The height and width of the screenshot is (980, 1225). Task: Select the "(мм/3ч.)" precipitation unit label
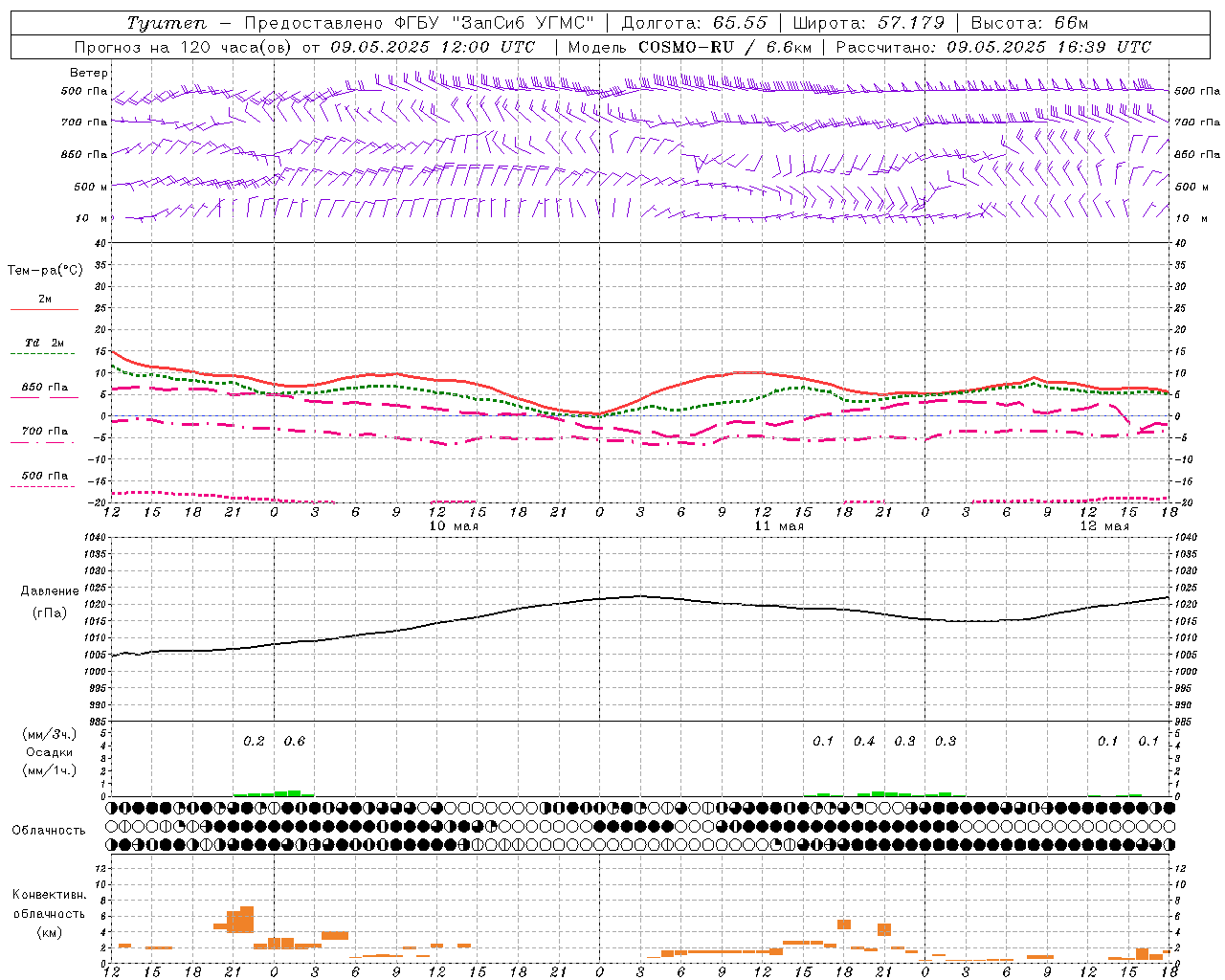pyautogui.click(x=50, y=734)
